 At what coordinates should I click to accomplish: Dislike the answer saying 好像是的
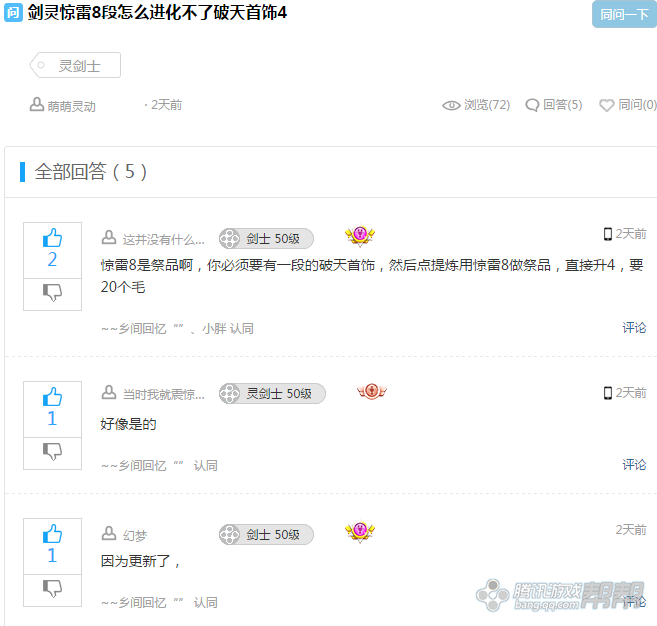[x=52, y=452]
